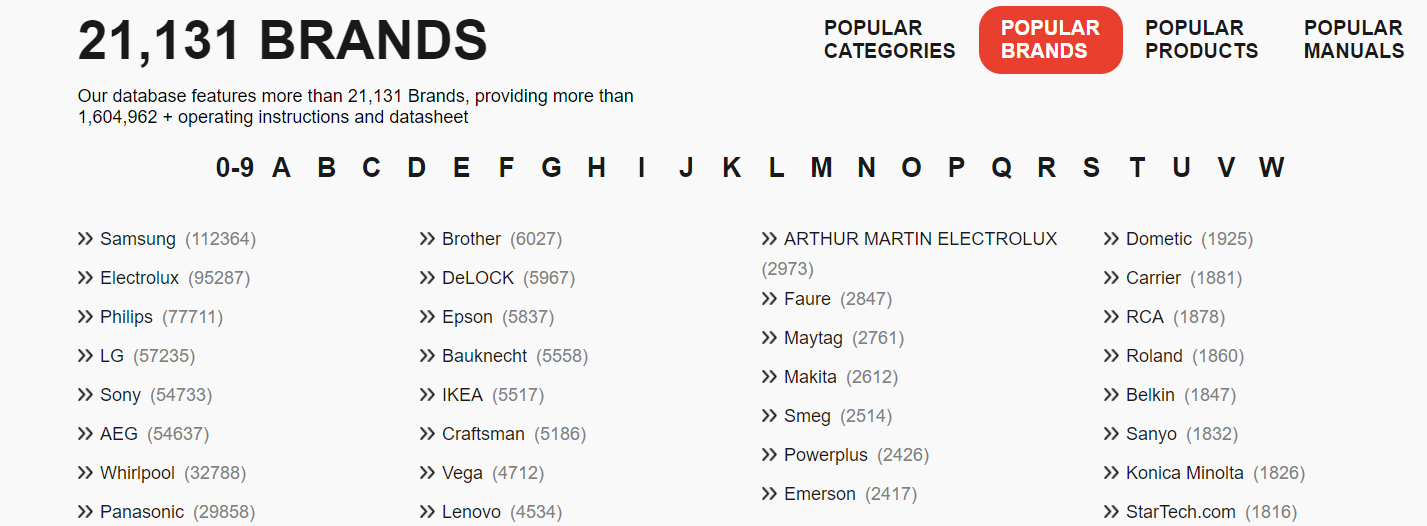Select the Popular Brands tab

click(x=1050, y=40)
